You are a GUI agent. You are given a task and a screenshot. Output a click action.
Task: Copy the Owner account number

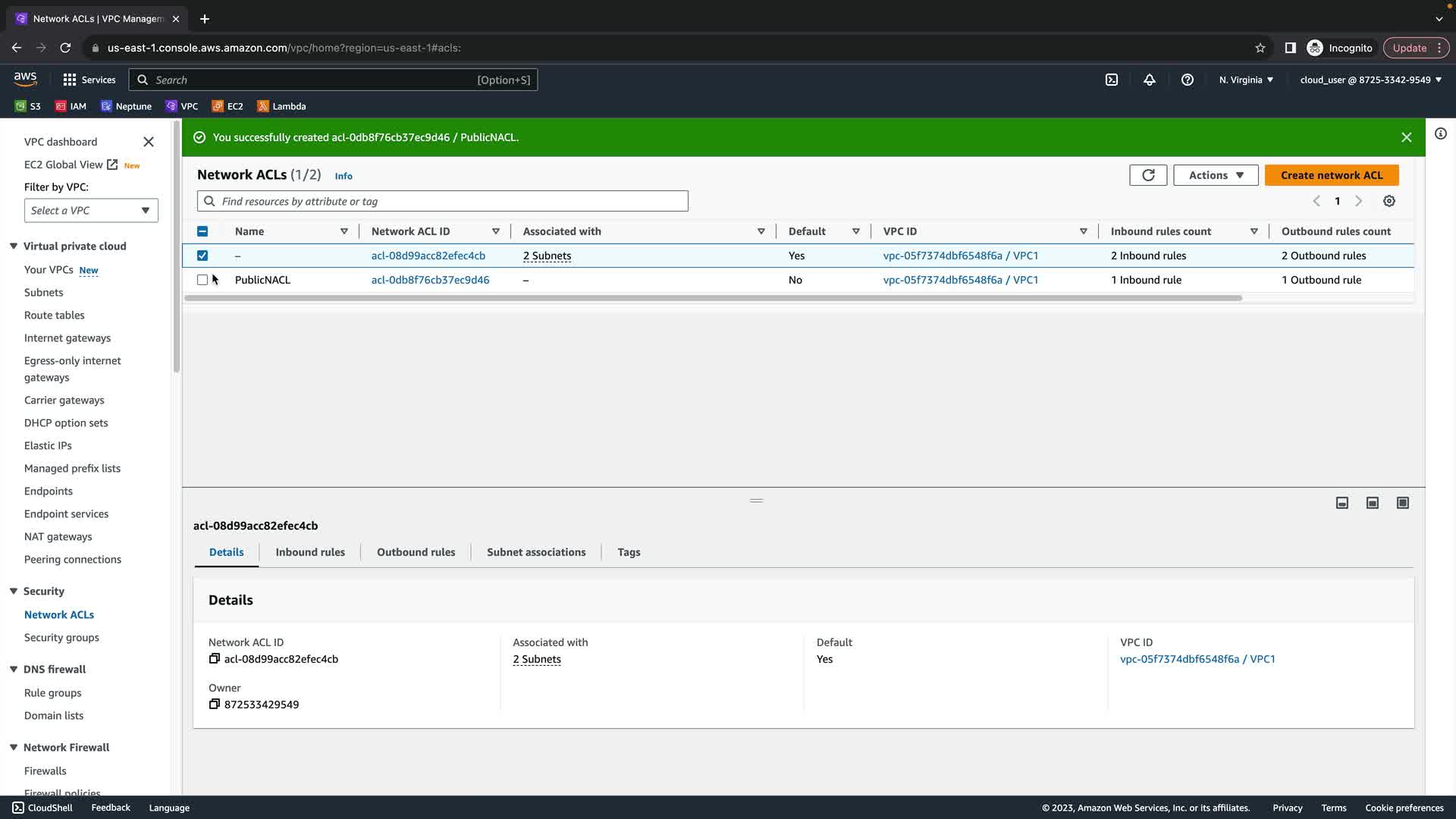[x=215, y=704]
